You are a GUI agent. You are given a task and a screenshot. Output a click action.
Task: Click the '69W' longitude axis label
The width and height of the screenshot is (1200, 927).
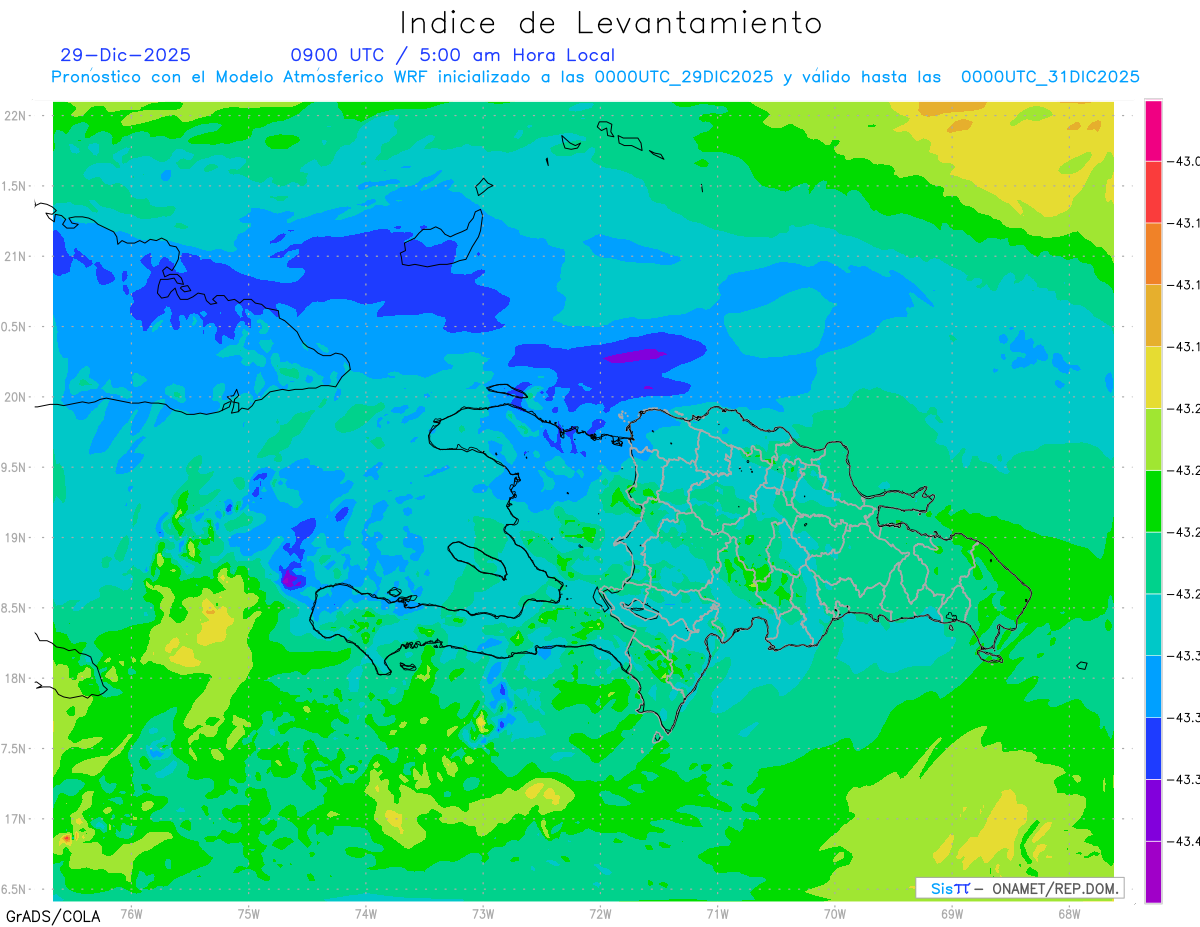coord(952,913)
